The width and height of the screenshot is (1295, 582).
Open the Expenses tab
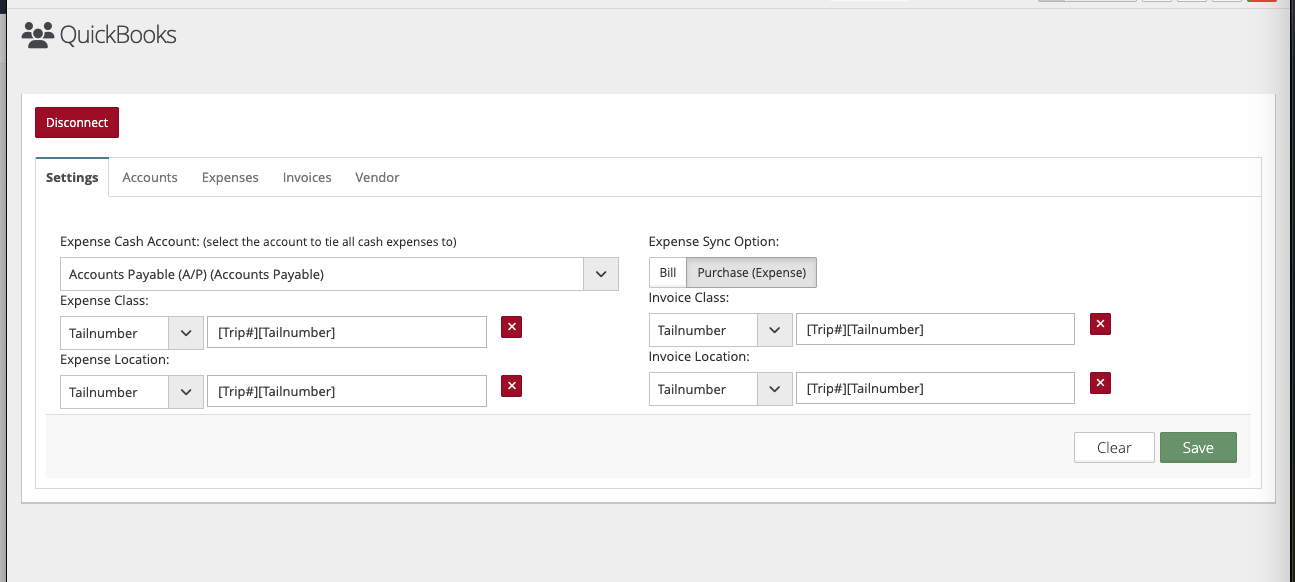[x=230, y=177]
